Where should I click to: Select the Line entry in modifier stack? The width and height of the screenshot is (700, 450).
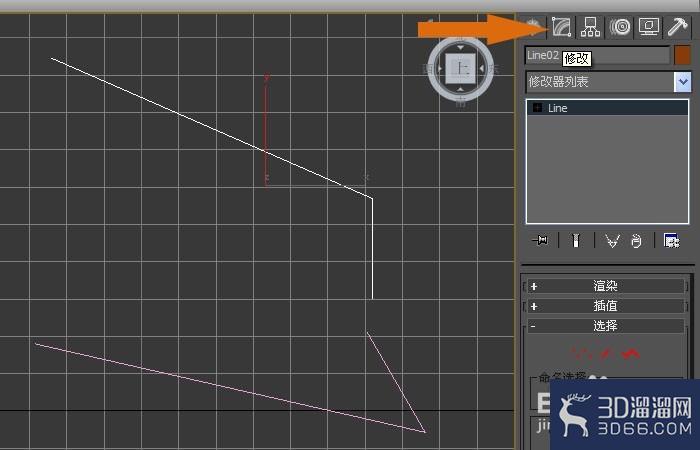point(608,108)
